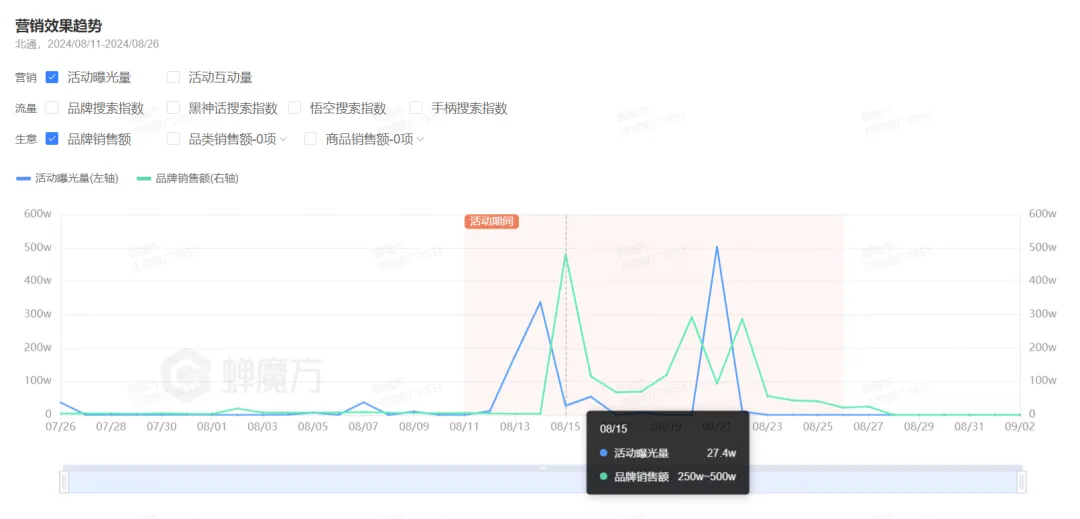The height and width of the screenshot is (519, 1080).
Task: Click the blue selected range bar below chart
Action: tap(542, 482)
